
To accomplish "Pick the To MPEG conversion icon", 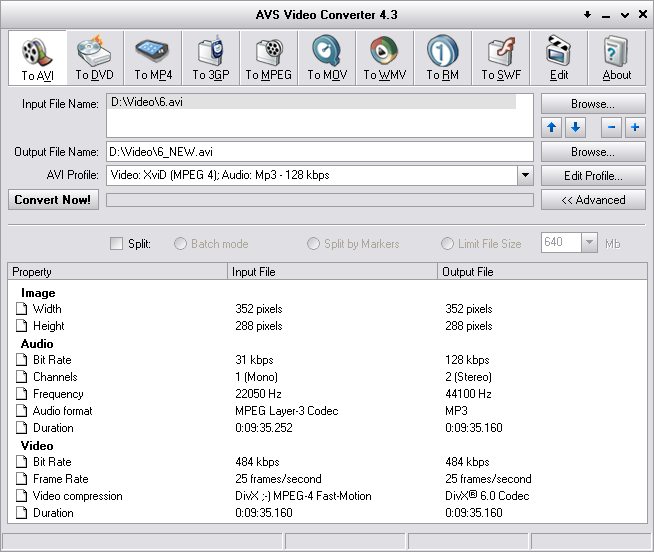I will (x=269, y=58).
